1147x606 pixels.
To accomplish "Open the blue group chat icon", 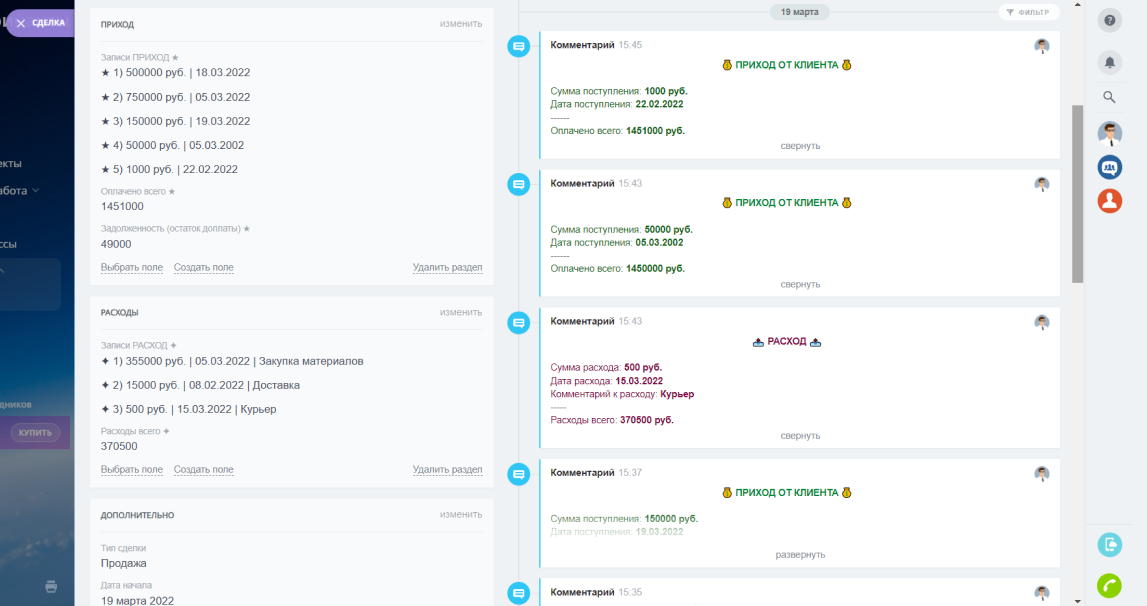I will point(1109,167).
